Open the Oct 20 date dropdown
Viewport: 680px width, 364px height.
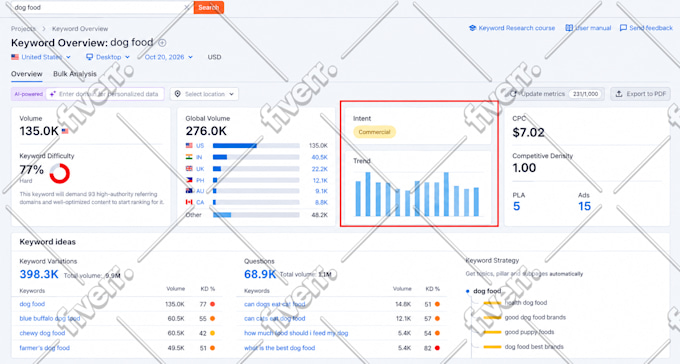(x=168, y=57)
